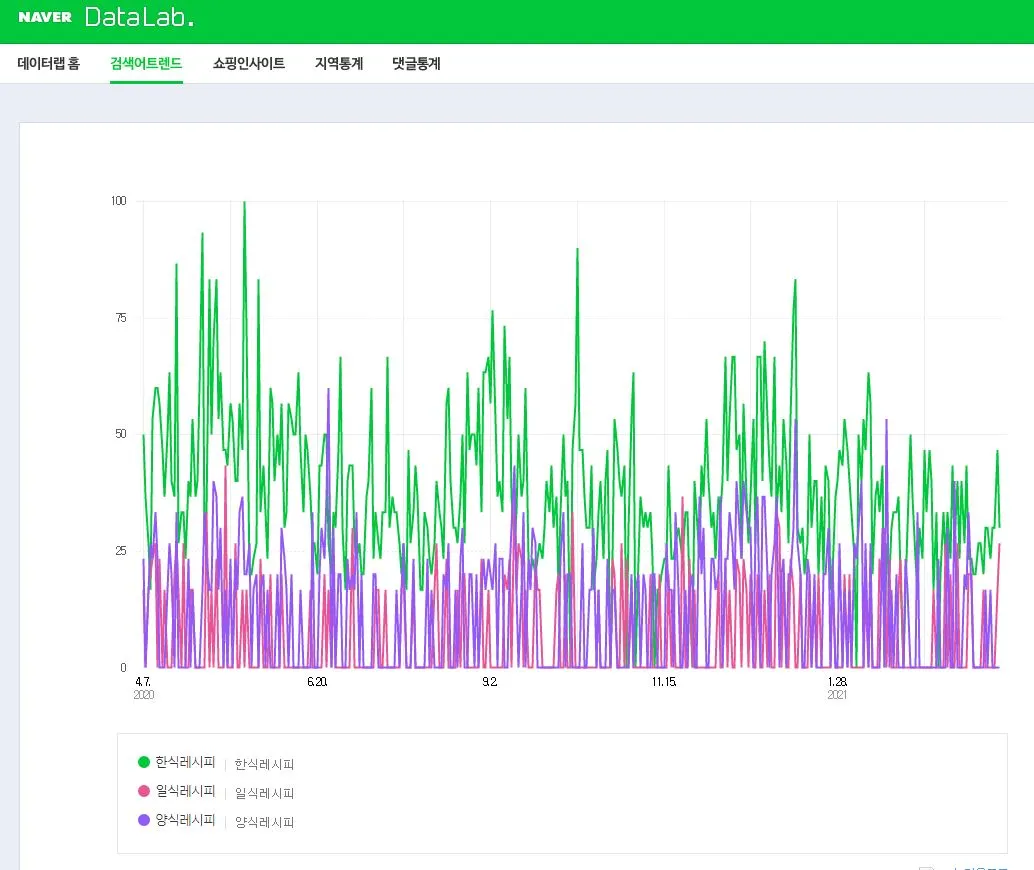Click the 9.2 date axis label
This screenshot has width=1034, height=870.
(x=489, y=682)
